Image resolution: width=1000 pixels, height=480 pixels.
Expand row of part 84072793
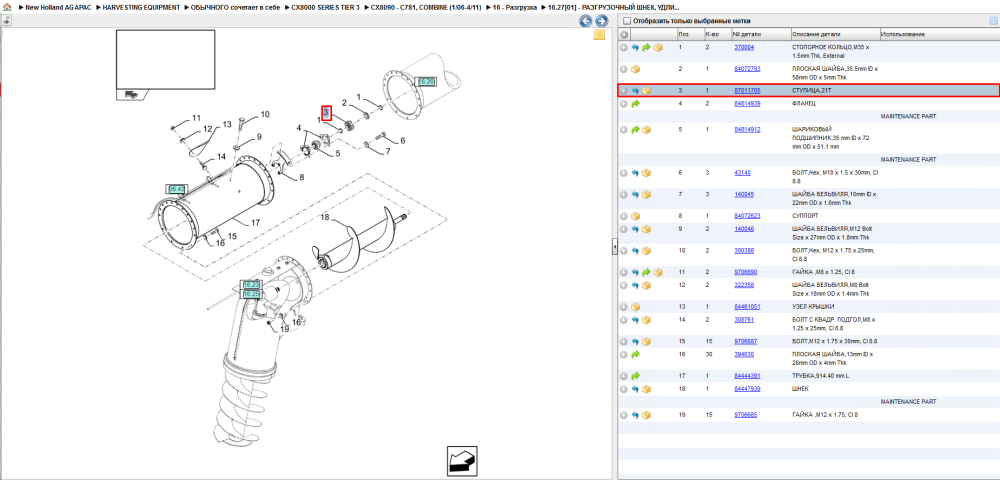tap(624, 69)
